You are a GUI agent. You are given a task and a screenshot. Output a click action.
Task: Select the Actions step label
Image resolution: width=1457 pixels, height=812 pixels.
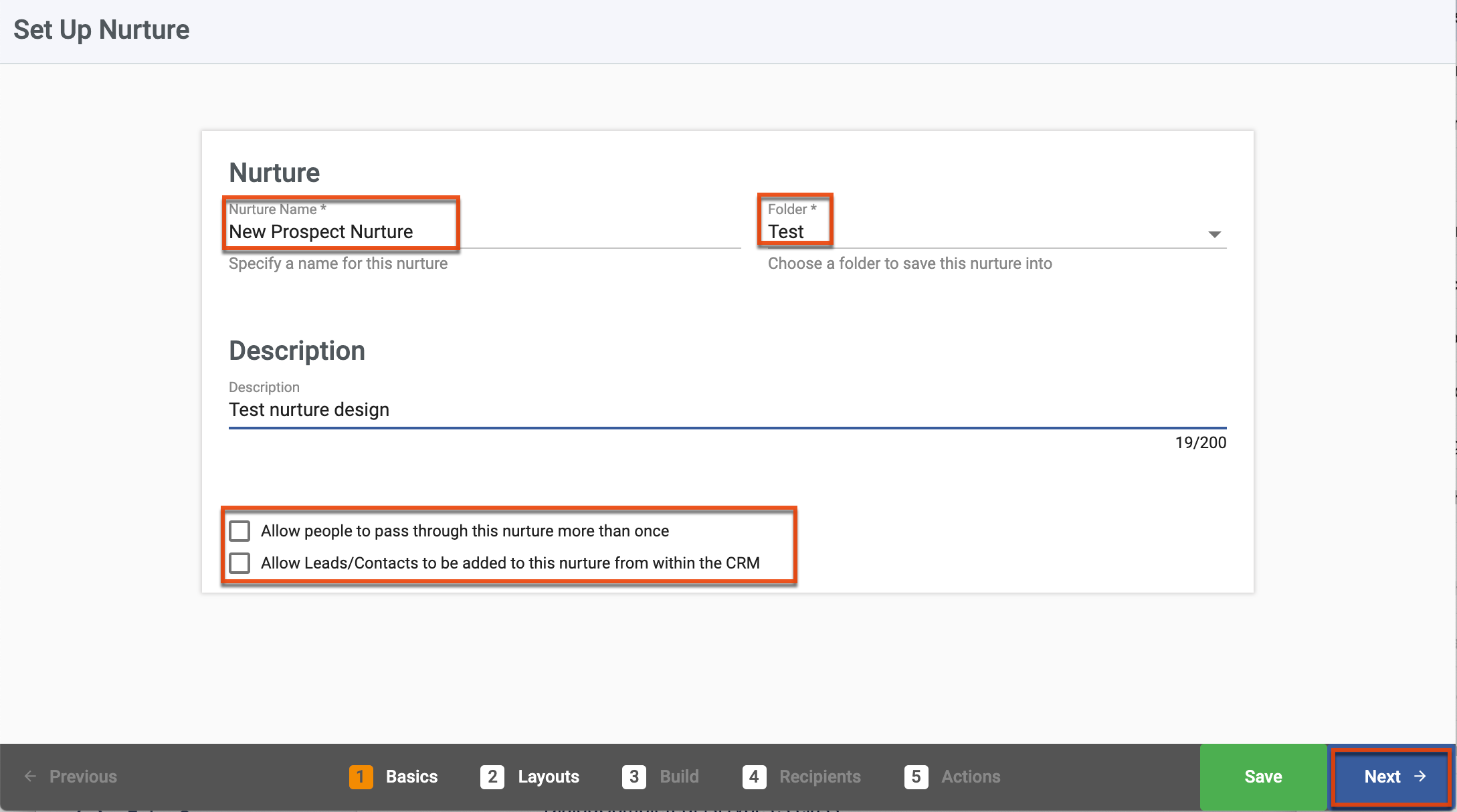pyautogui.click(x=971, y=777)
